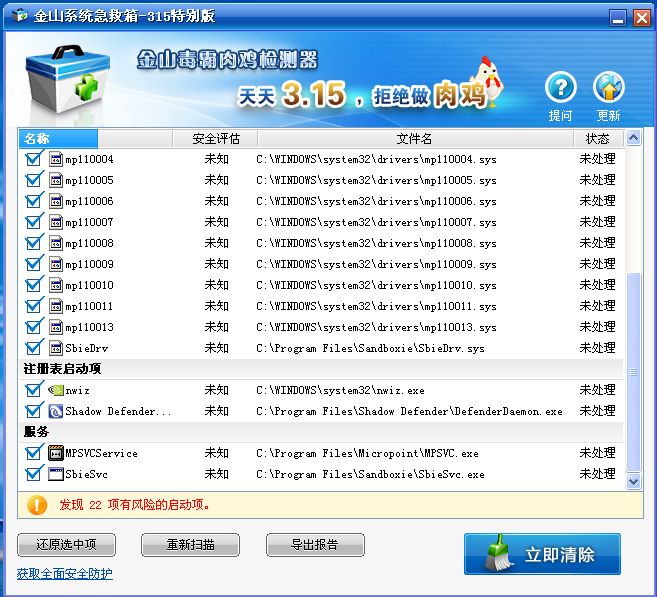Click the scrollbar down arrow
The image size is (657, 597).
[x=634, y=481]
